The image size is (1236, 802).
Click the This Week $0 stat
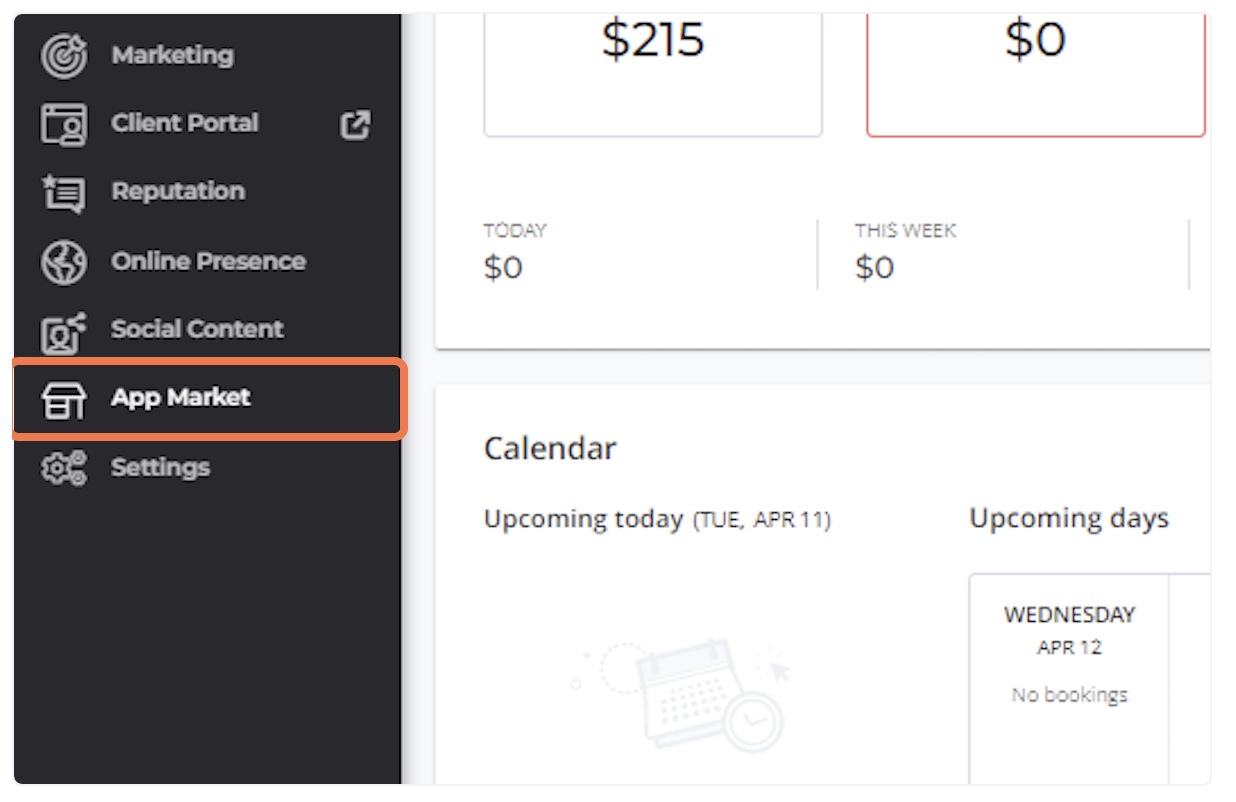pos(905,252)
